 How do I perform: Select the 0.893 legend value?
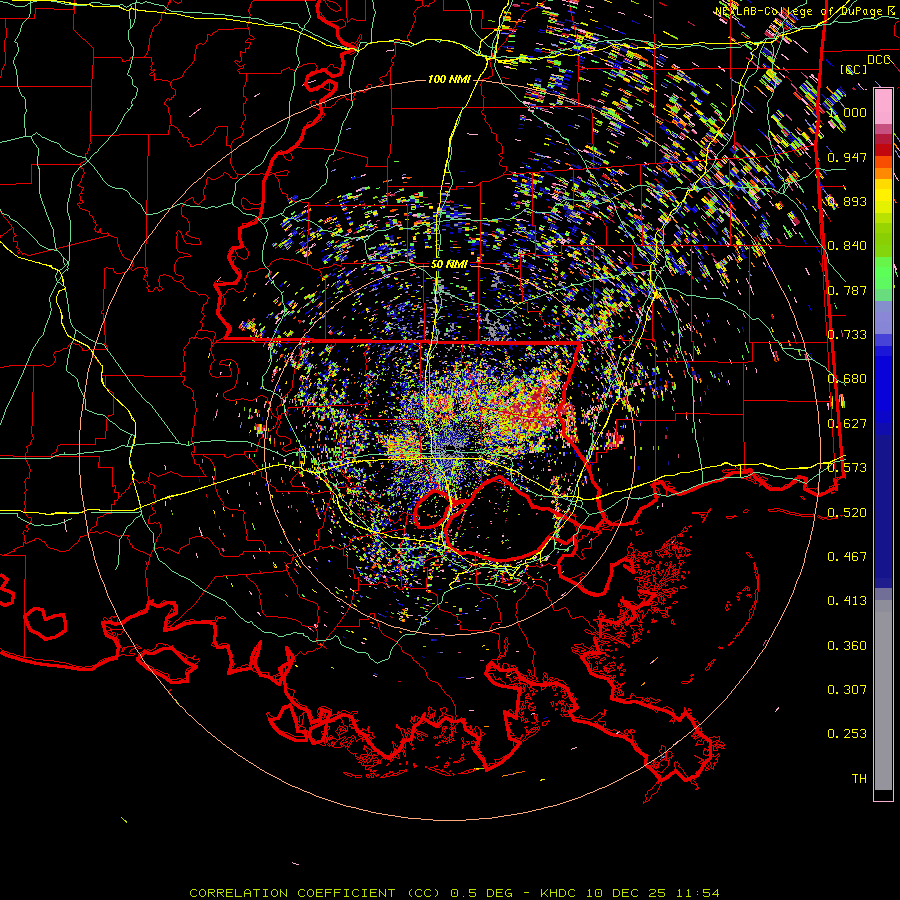(847, 201)
